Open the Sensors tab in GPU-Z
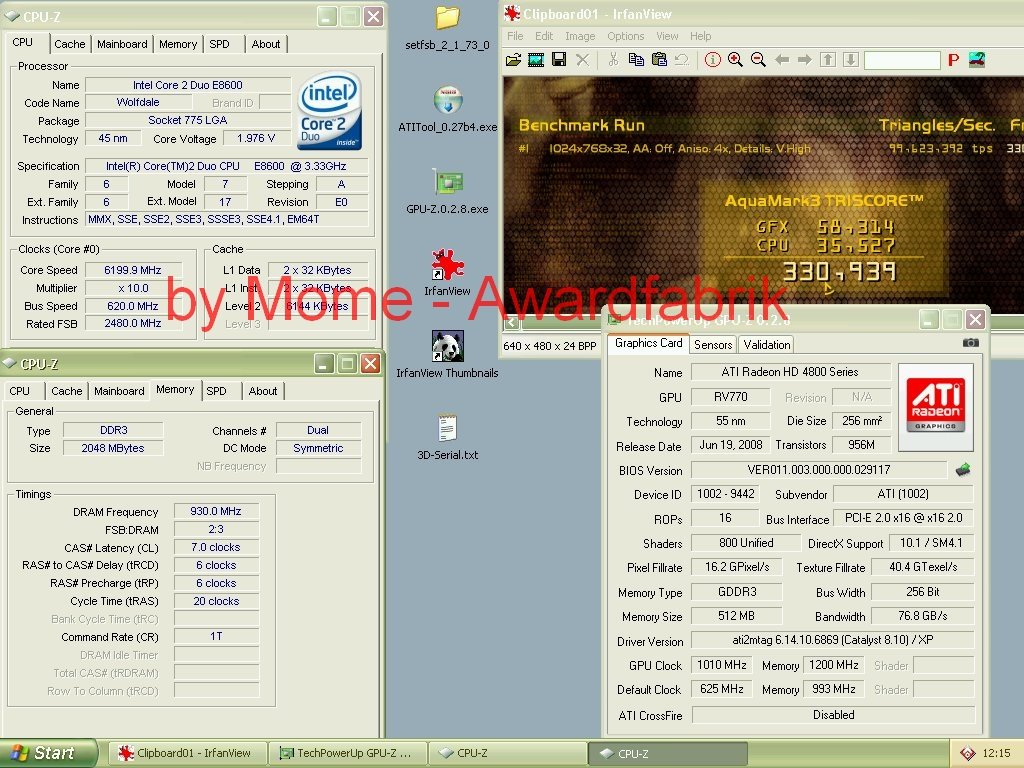Screen dimensions: 1024x768 [x=712, y=345]
